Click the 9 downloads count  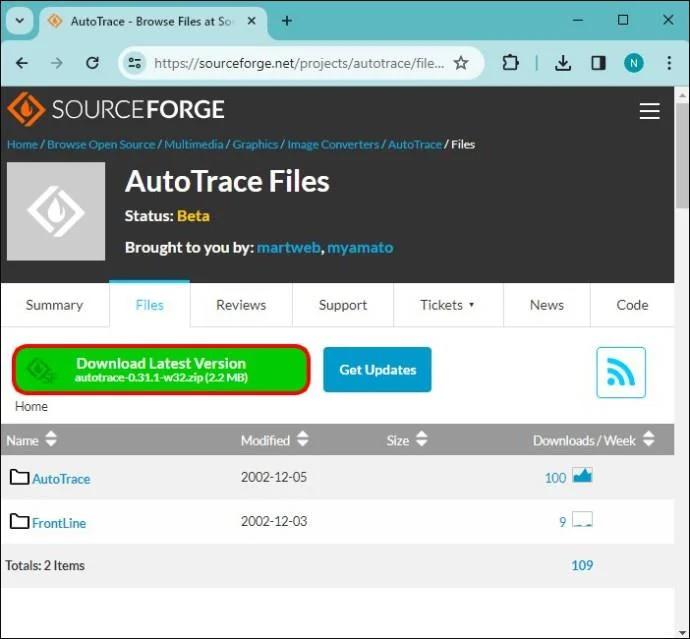click(x=562, y=522)
